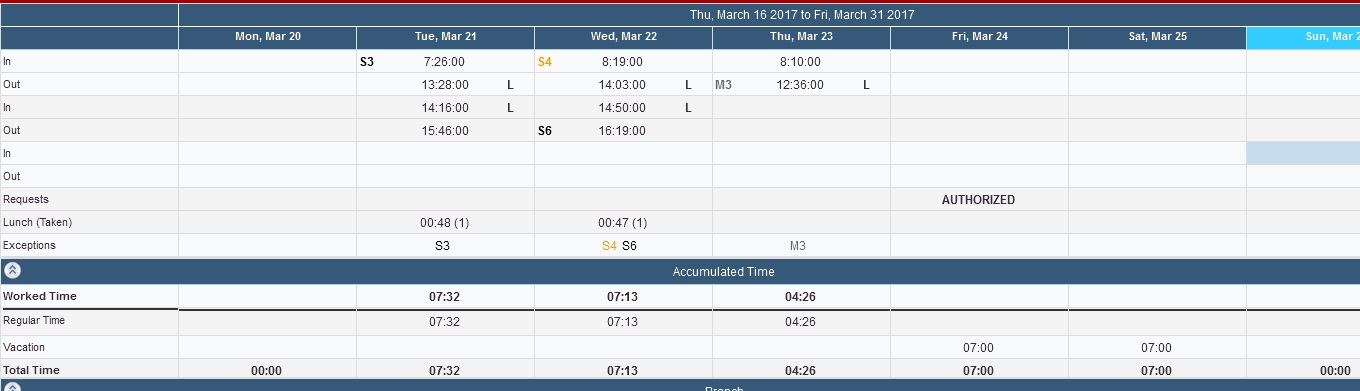Viewport: 1360px width, 391px height.
Task: Click the S4 exception in the Exceptions row
Action: click(x=609, y=246)
